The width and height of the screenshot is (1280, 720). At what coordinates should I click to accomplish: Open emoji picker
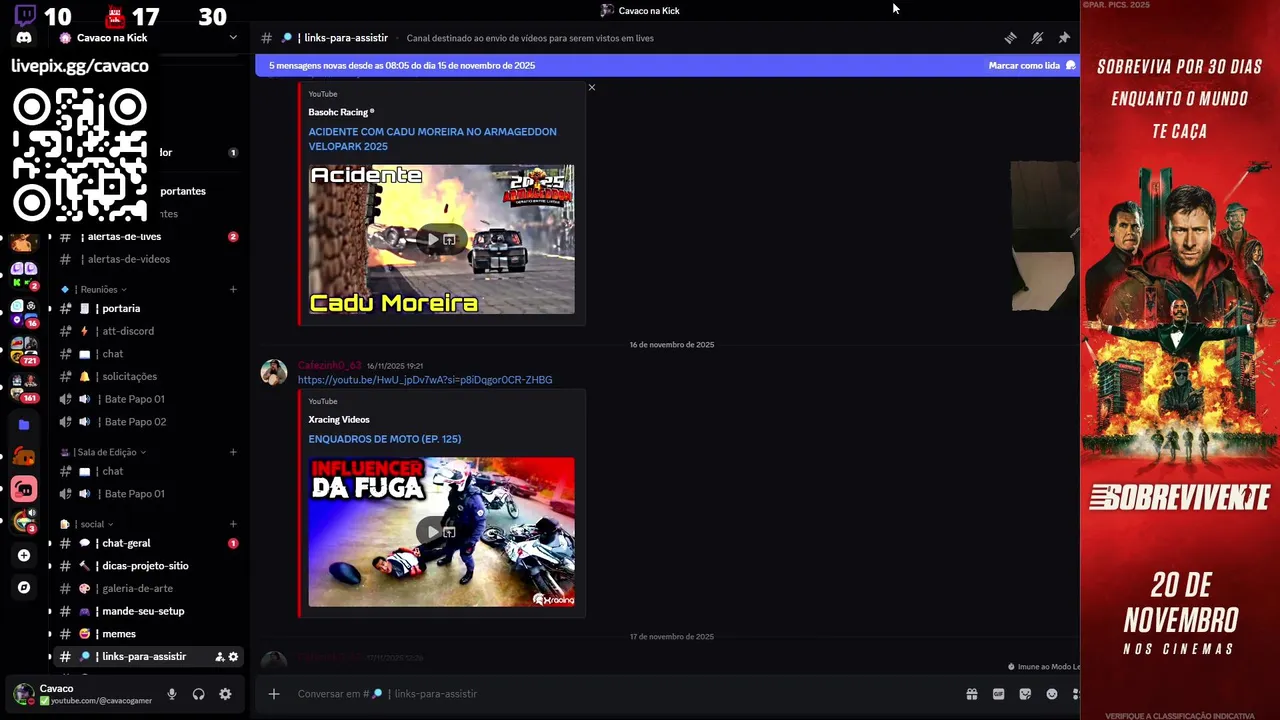(x=1052, y=694)
